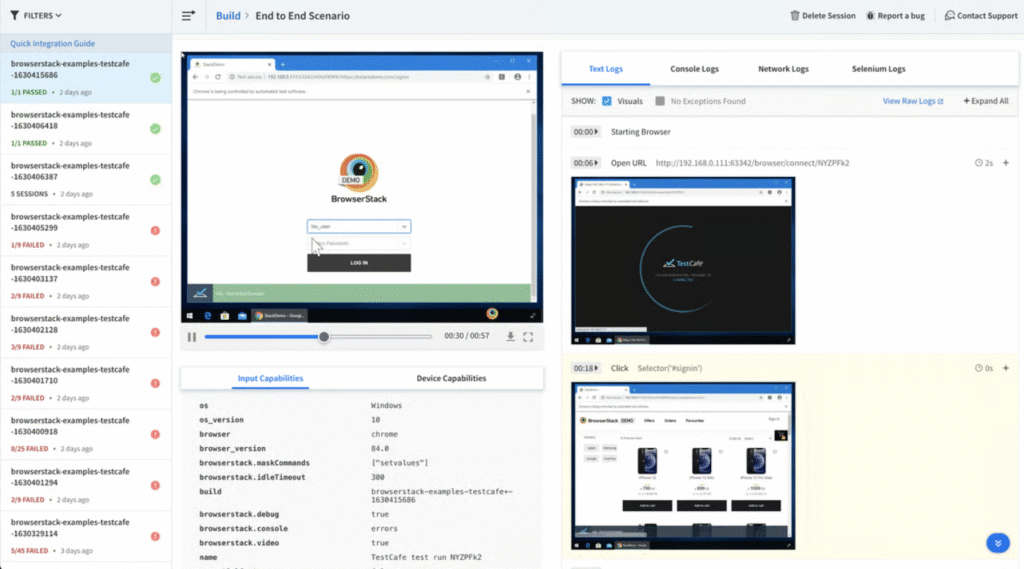
Task: Open View Raw Logs link
Action: 913,101
